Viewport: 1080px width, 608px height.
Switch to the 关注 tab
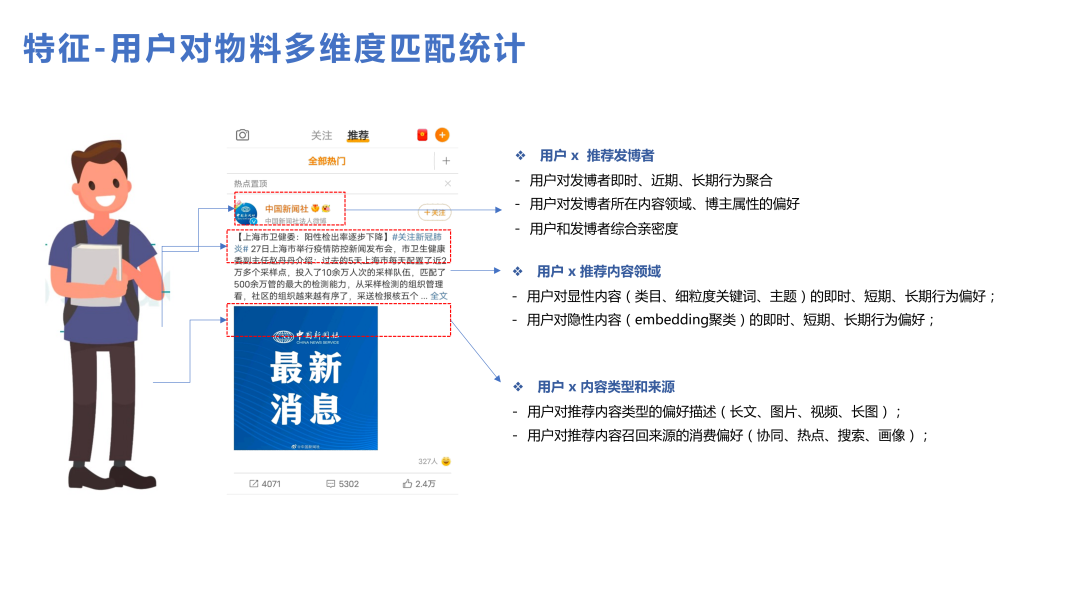point(323,134)
